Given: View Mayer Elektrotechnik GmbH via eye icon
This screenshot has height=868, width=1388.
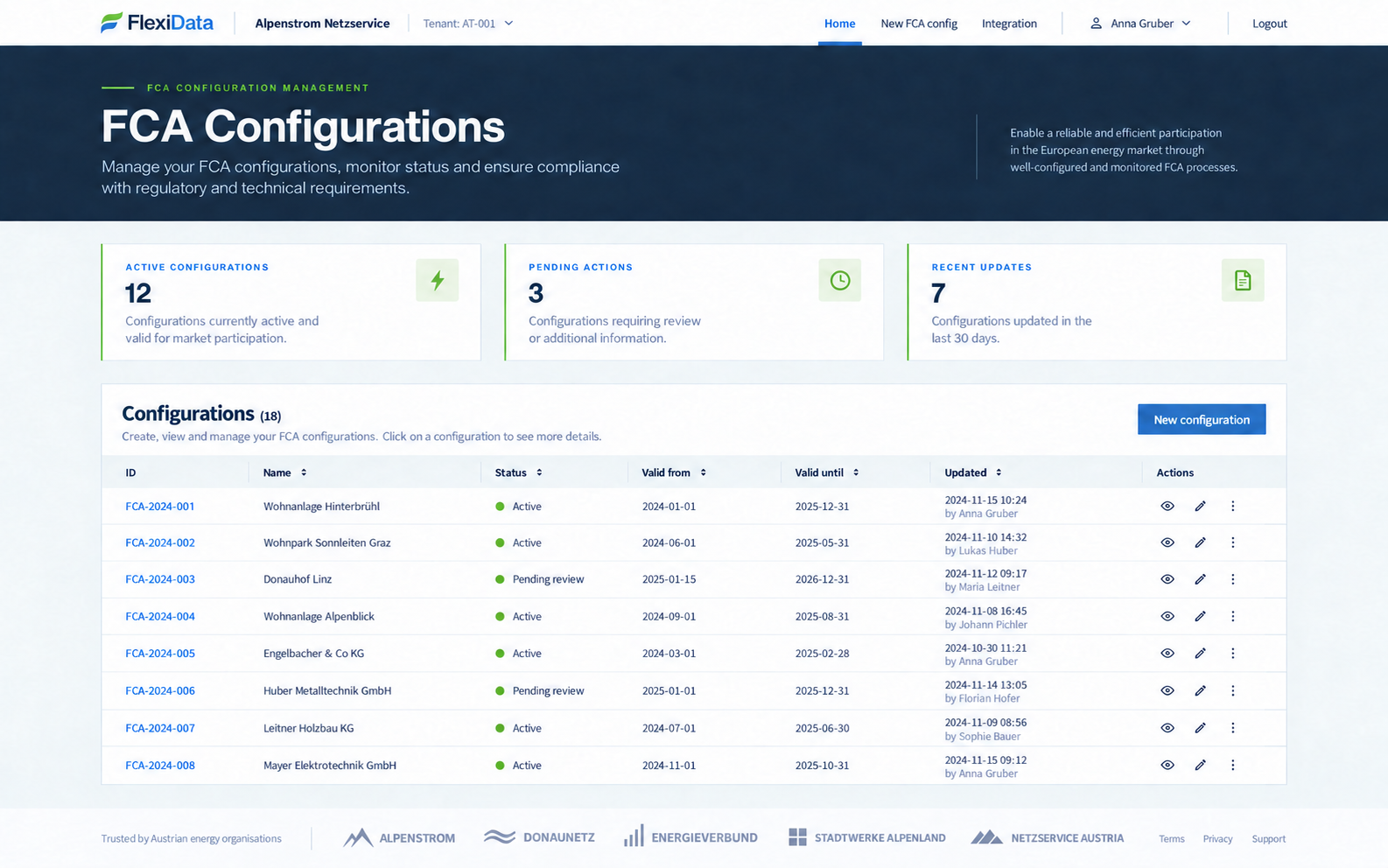Looking at the screenshot, I should tap(1167, 765).
